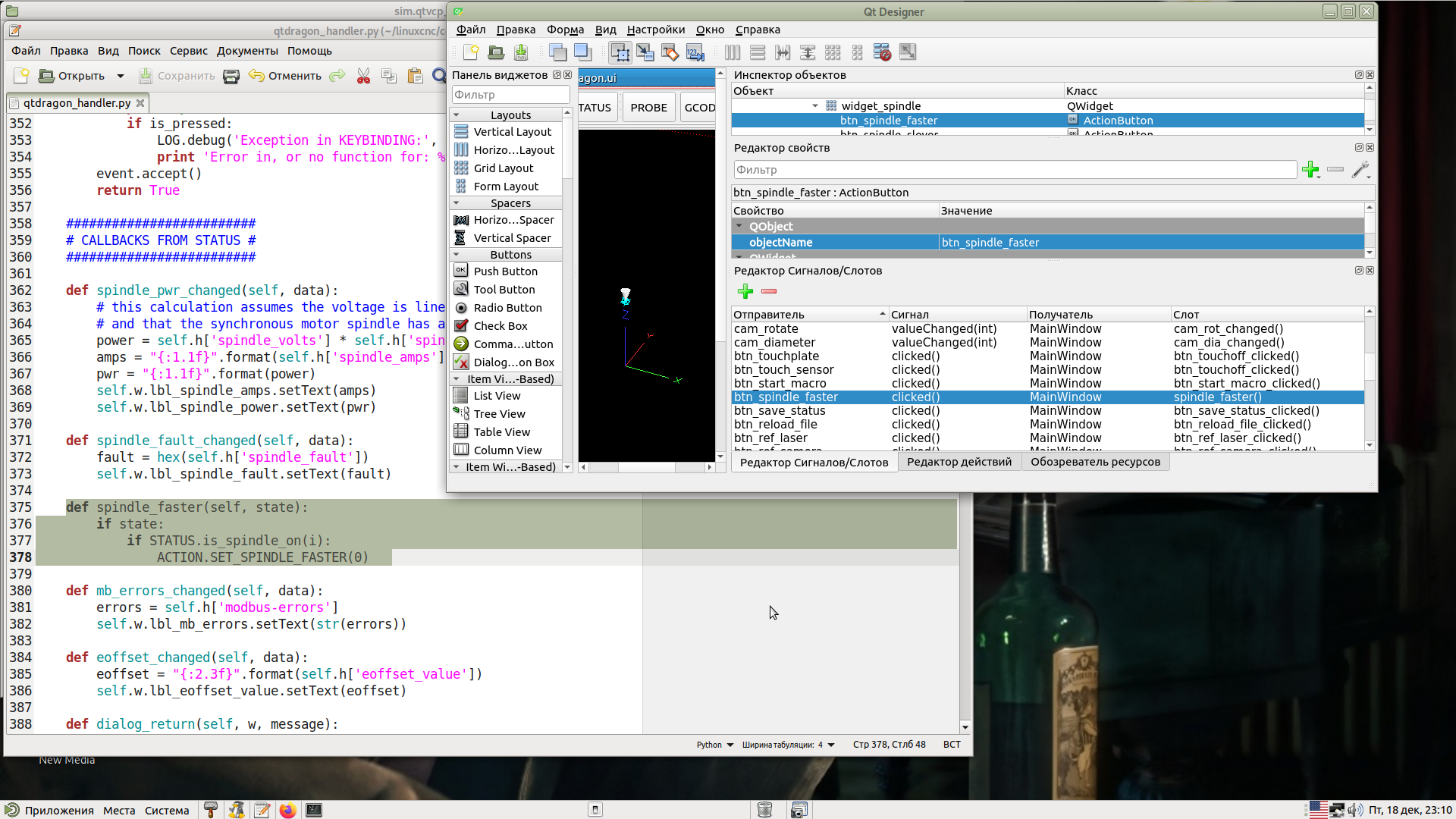This screenshot has width=1456, height=819.
Task: Select the Edit Signals/Slots mode icon
Action: pyautogui.click(x=645, y=52)
